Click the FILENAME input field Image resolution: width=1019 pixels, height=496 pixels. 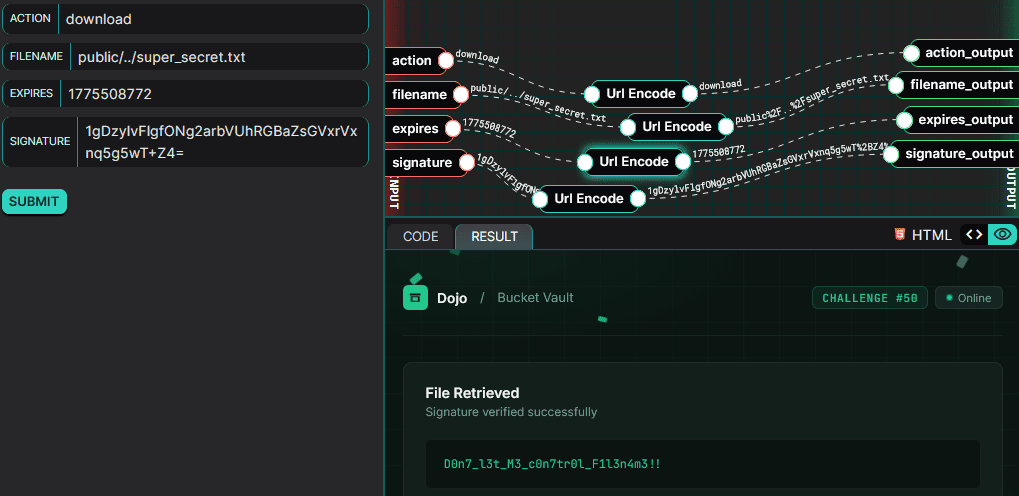coord(219,57)
